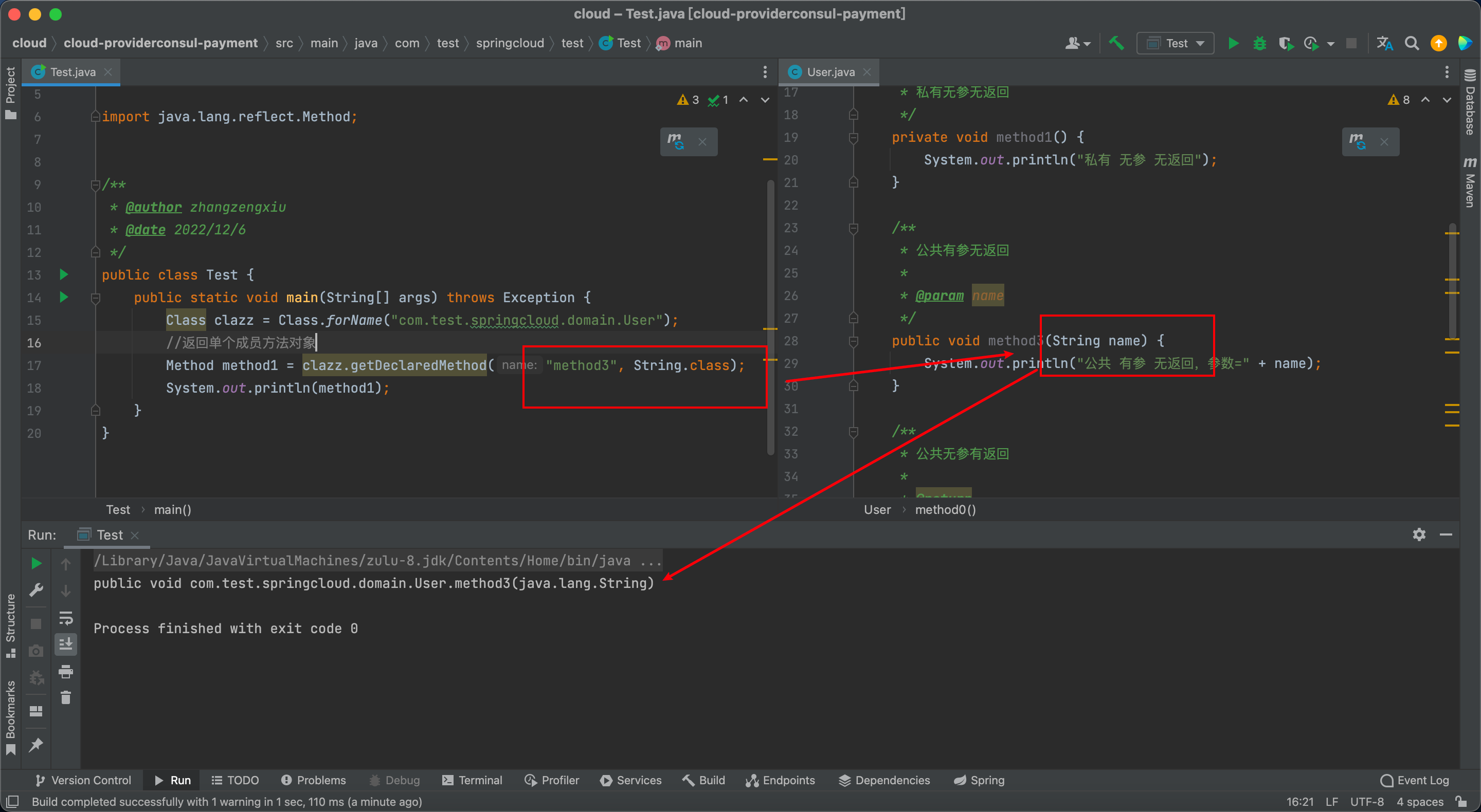Run with coverage shield icon
Viewport: 1481px width, 812px height.
tap(1286, 43)
